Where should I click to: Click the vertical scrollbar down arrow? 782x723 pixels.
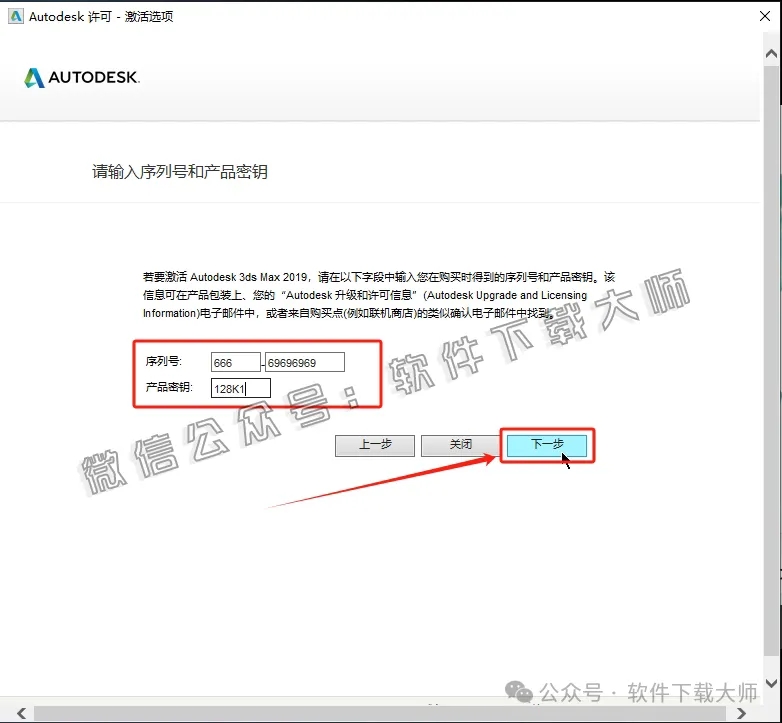(x=771, y=683)
